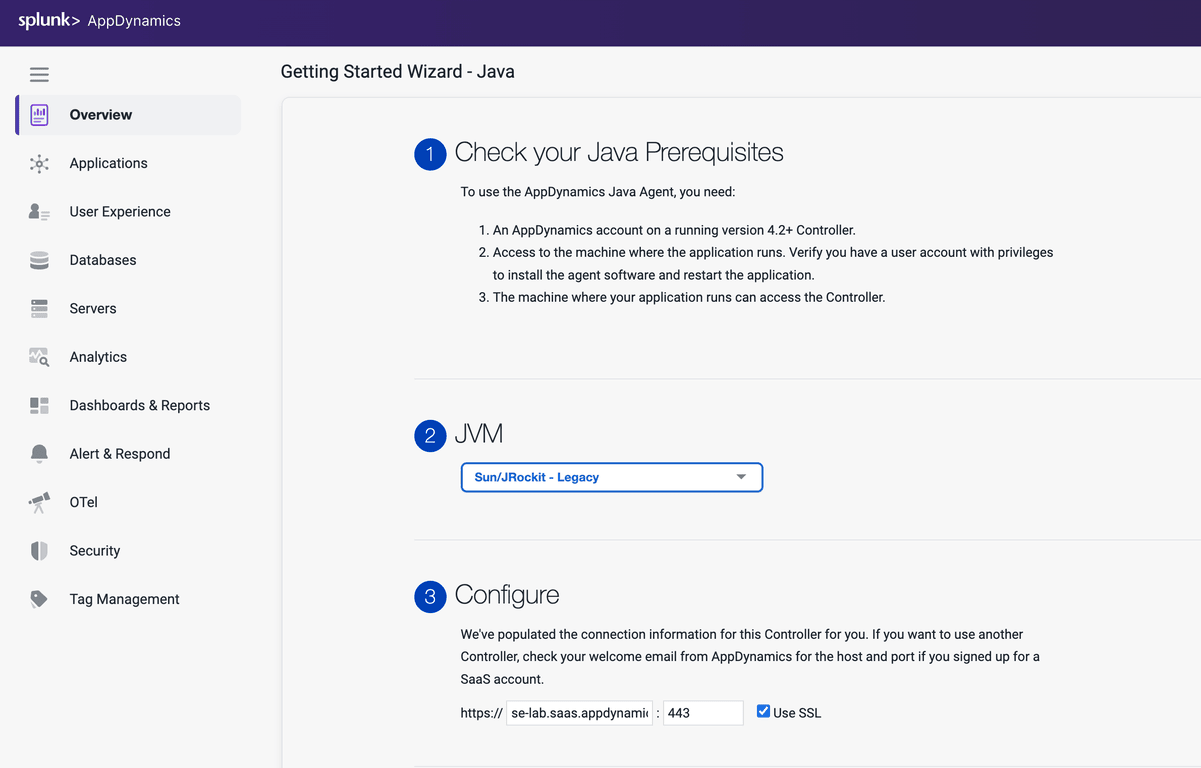Click the Security shield icon
Viewport: 1201px width, 768px height.
click(x=39, y=551)
